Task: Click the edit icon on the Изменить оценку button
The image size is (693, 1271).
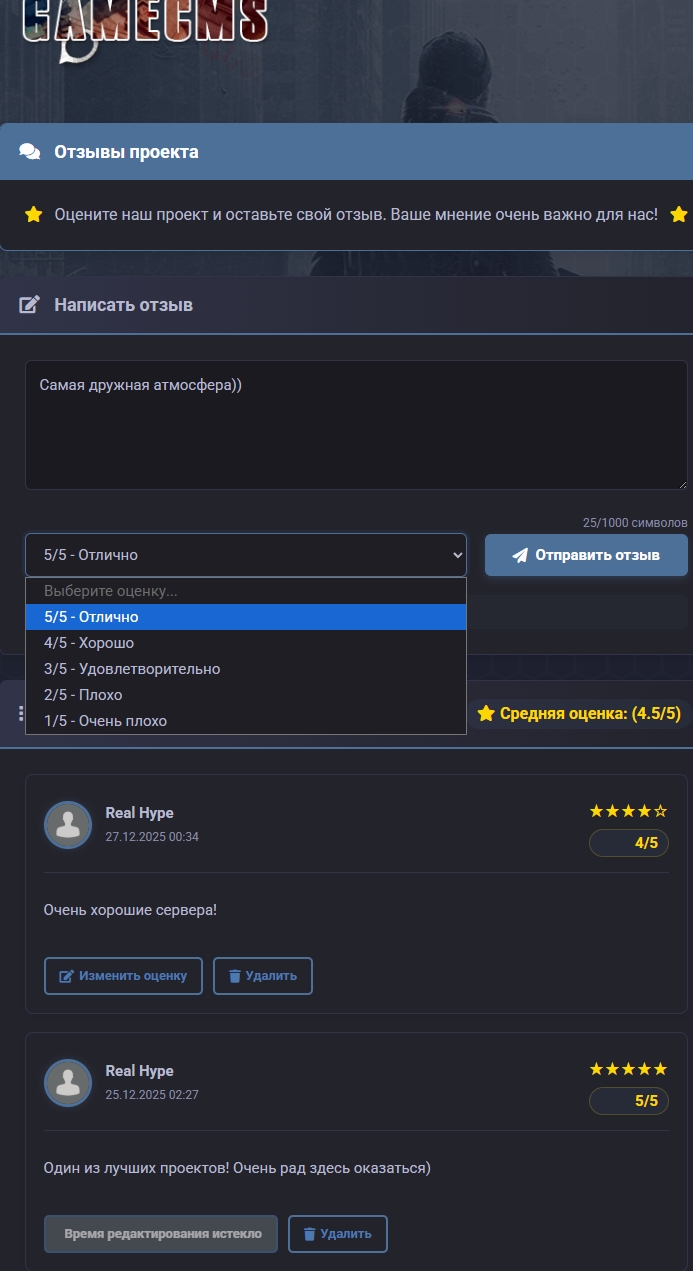Action: 67,976
